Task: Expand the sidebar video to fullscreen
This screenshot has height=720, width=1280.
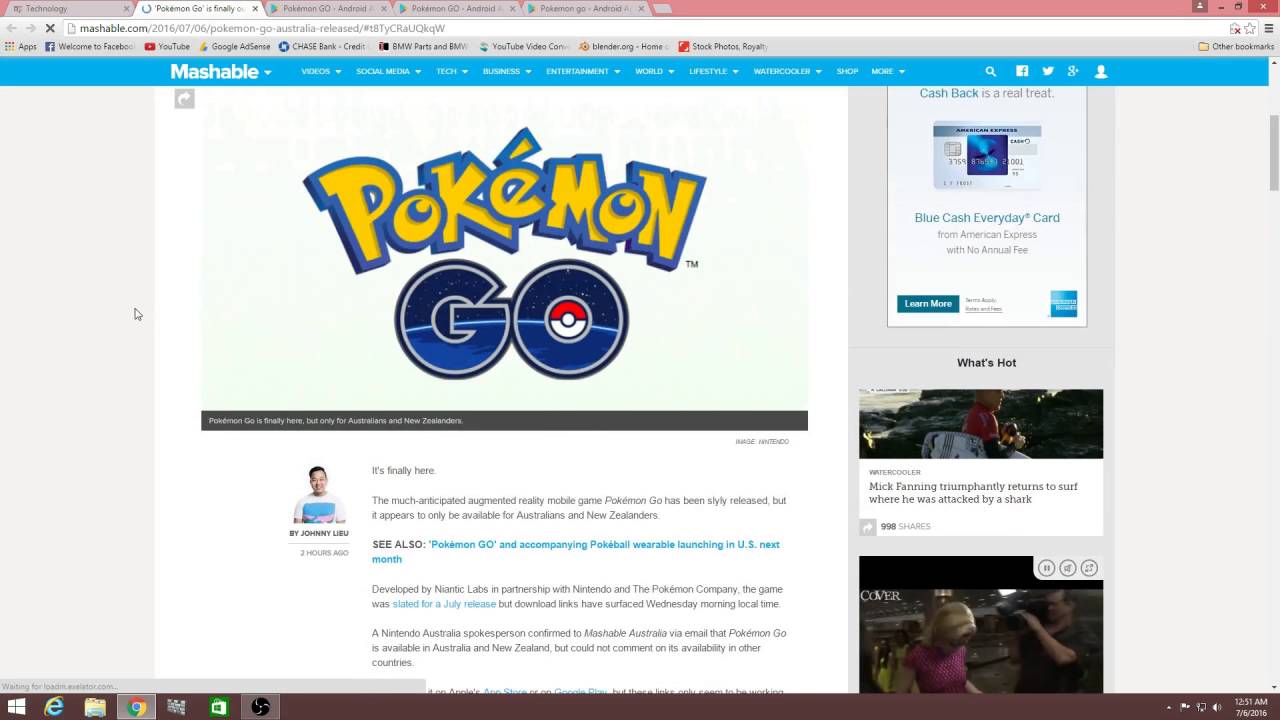Action: click(1088, 568)
